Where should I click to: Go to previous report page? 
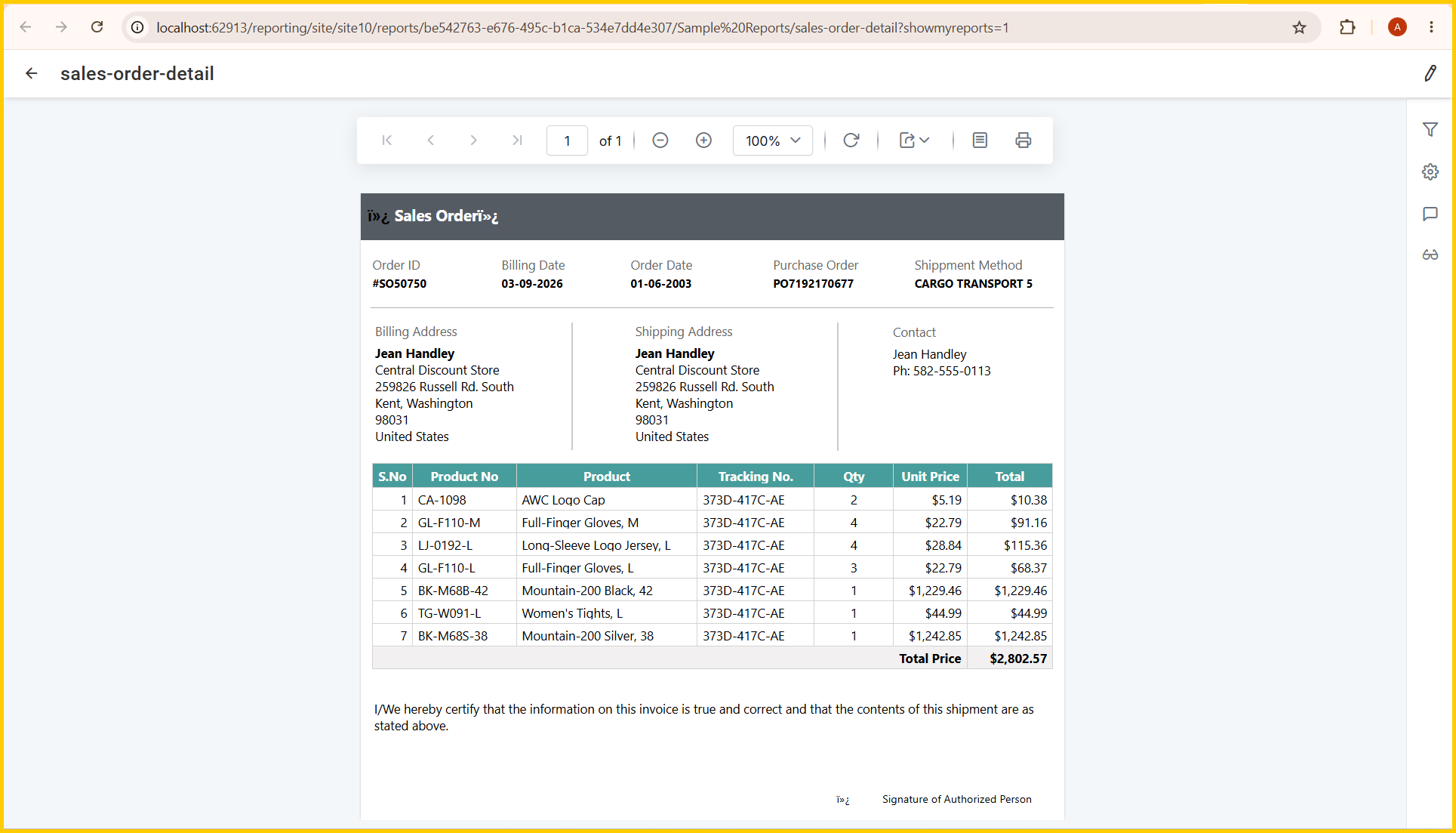430,140
